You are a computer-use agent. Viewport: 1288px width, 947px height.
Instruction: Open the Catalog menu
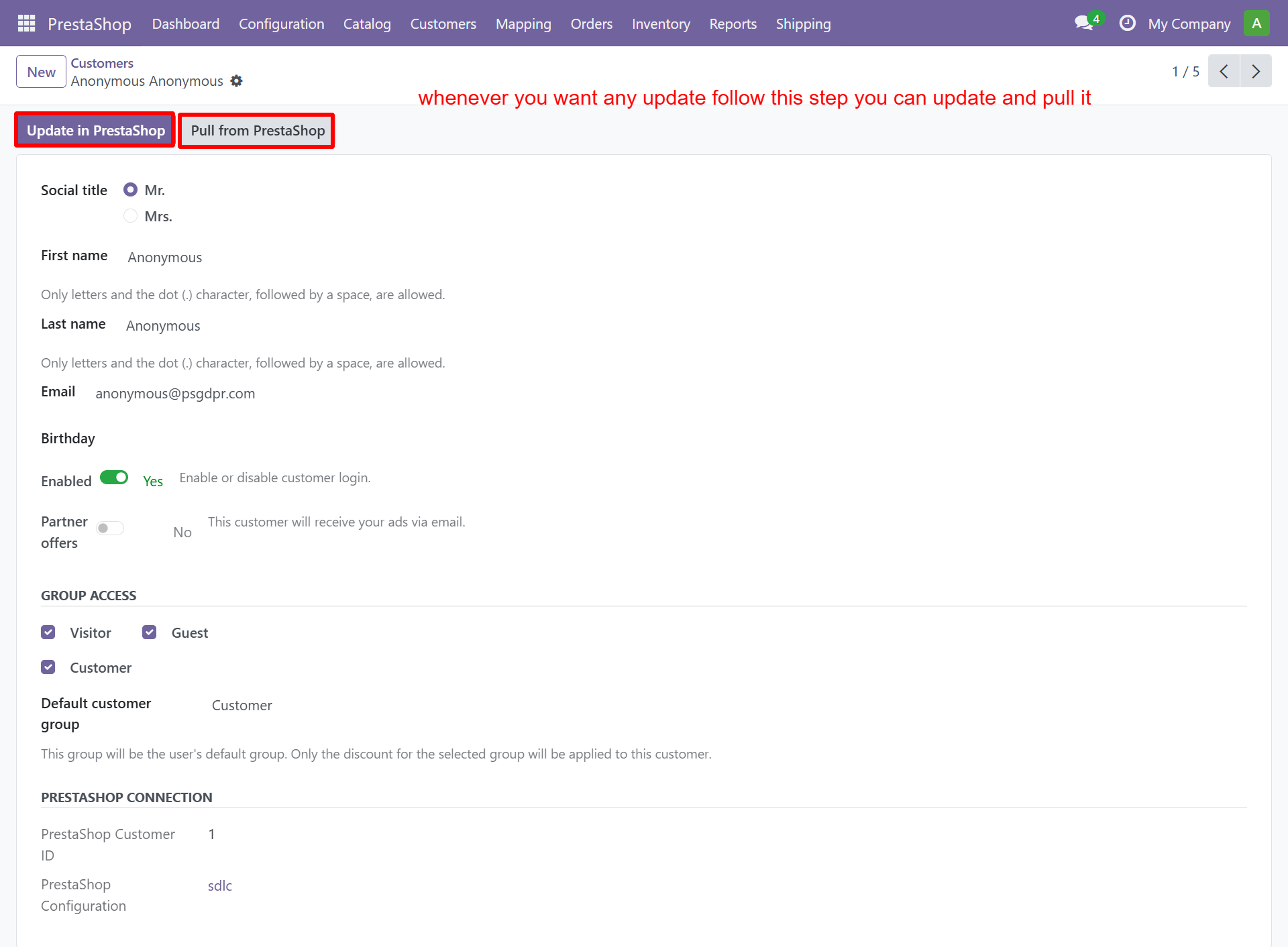367,24
